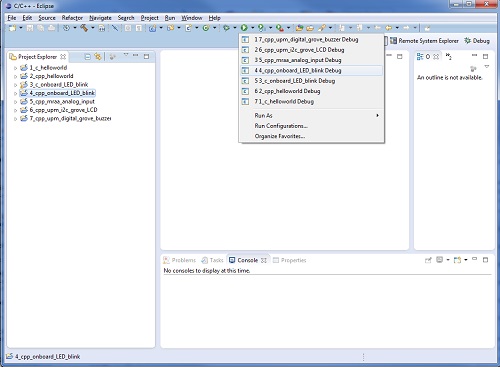The image size is (500, 367).
Task: Click the Open Type toolbar icon
Action: (x=299, y=28)
